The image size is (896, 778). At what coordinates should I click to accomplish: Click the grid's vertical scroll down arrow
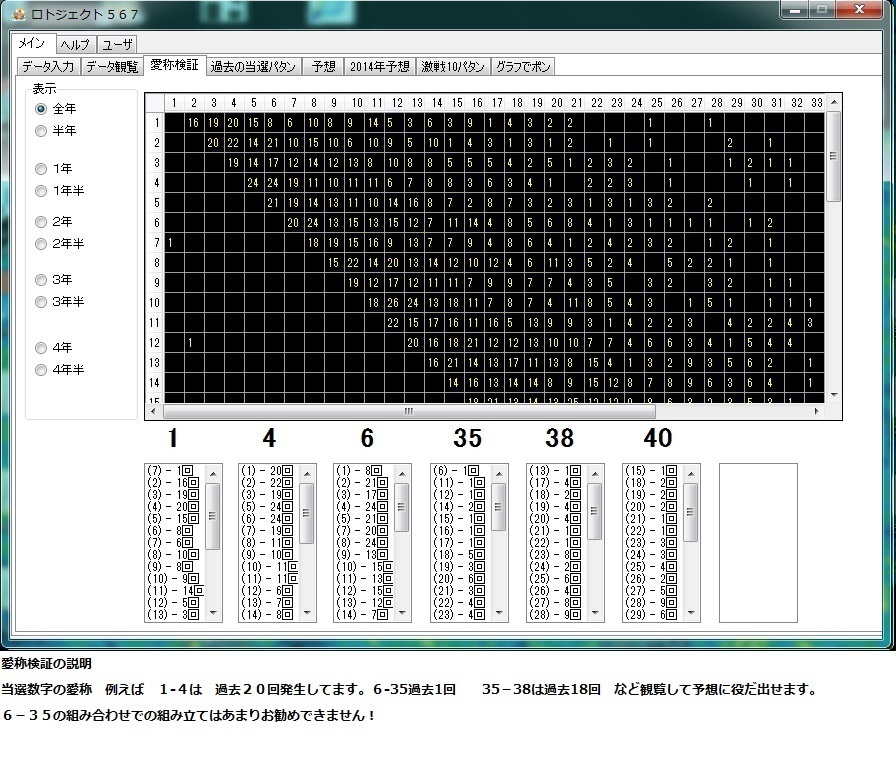pyautogui.click(x=834, y=395)
